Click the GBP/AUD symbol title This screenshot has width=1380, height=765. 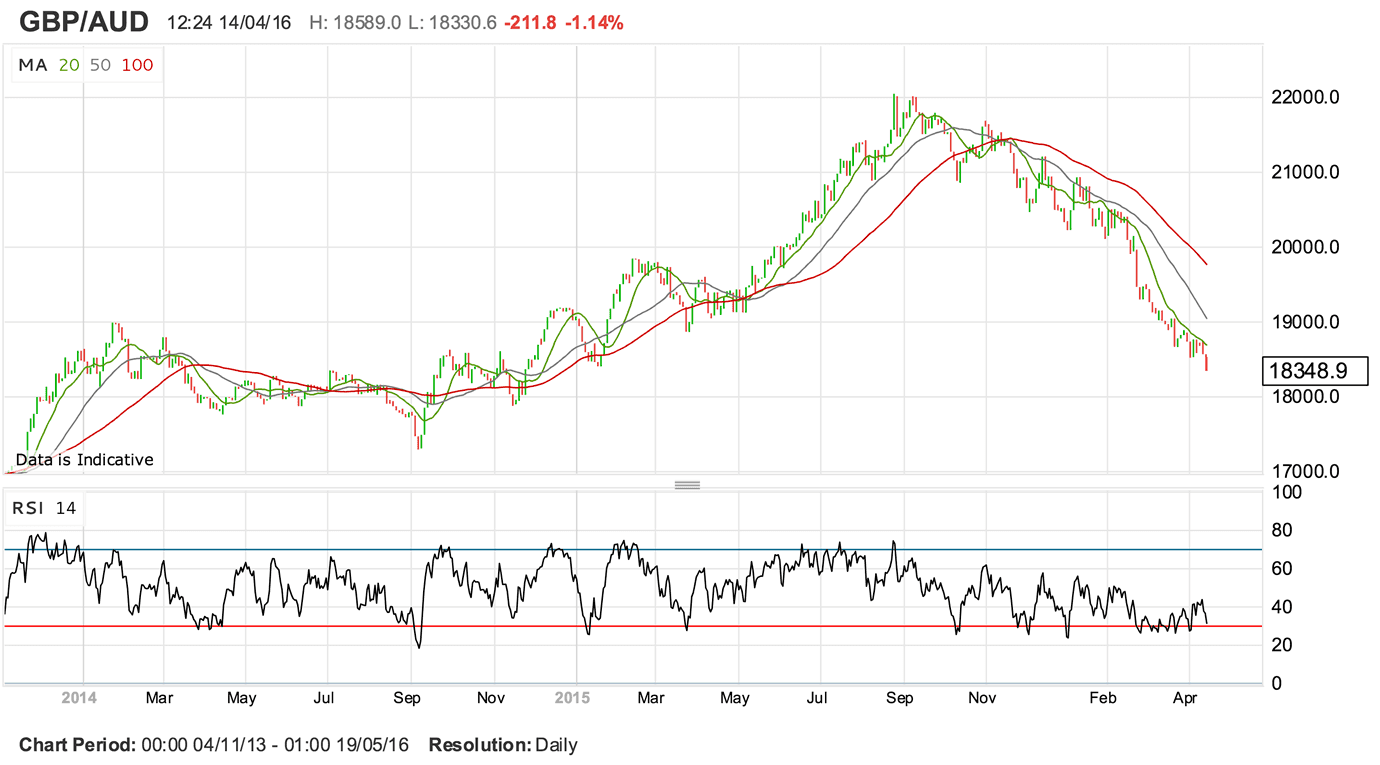(84, 21)
